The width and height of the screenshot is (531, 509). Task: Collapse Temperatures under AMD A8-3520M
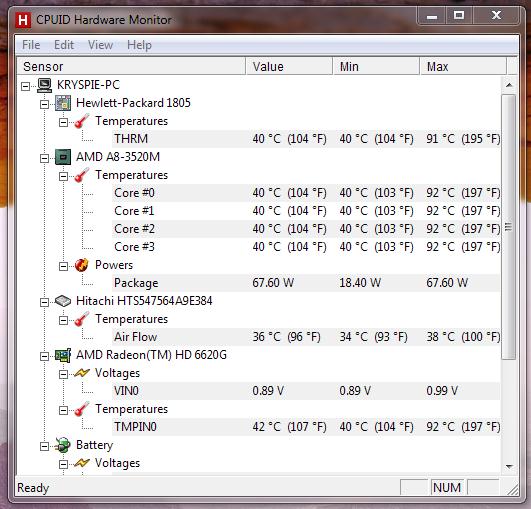click(x=63, y=176)
